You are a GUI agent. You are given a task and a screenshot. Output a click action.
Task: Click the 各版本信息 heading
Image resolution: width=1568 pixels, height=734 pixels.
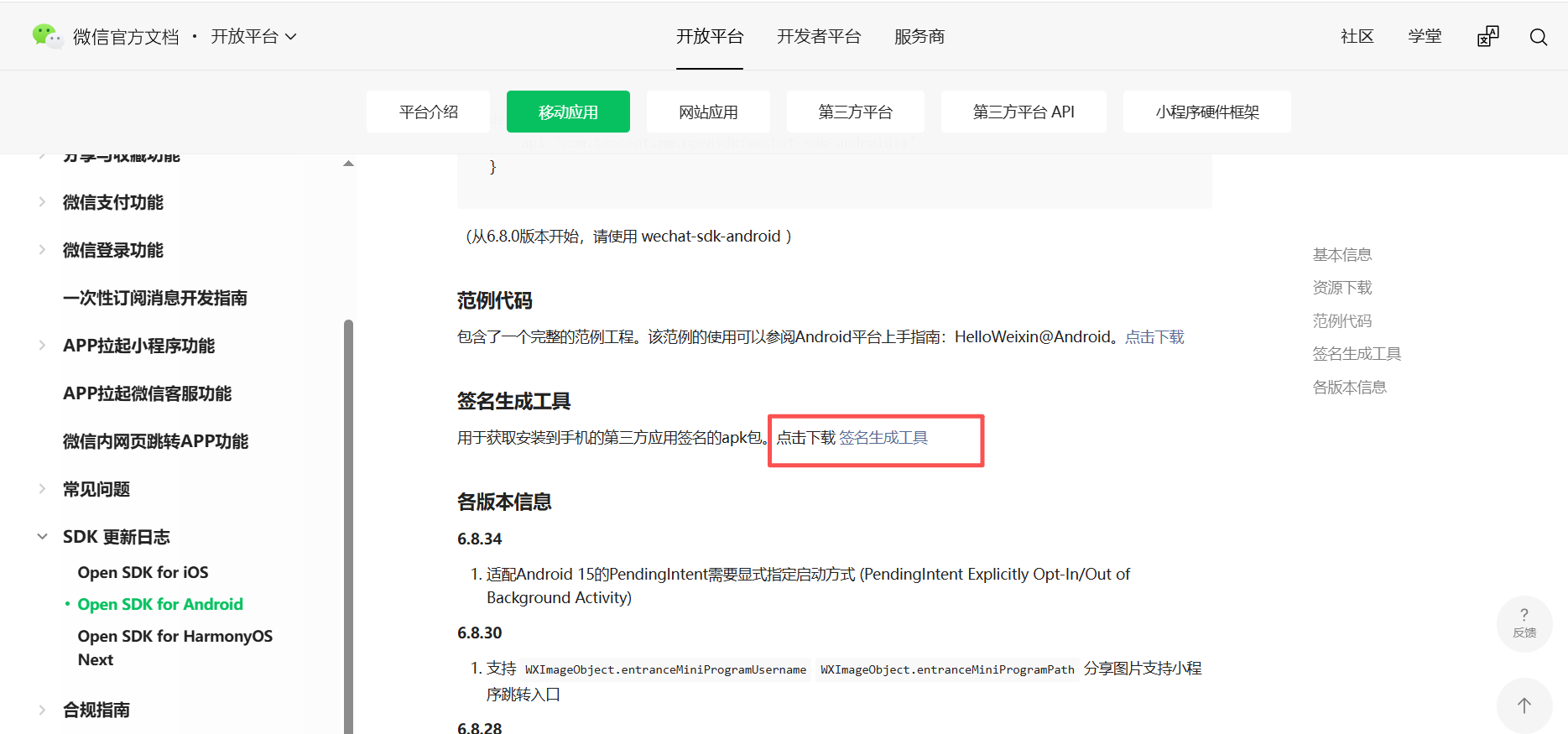504,502
